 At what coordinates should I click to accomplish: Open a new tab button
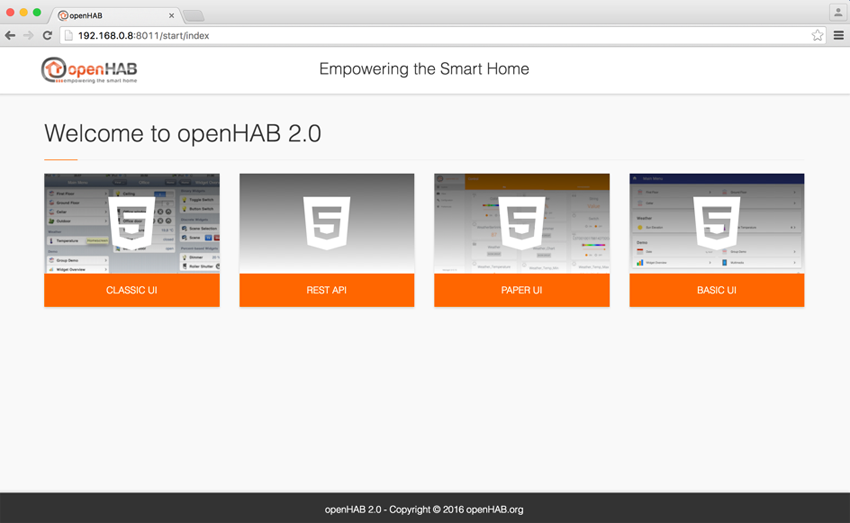click(194, 16)
